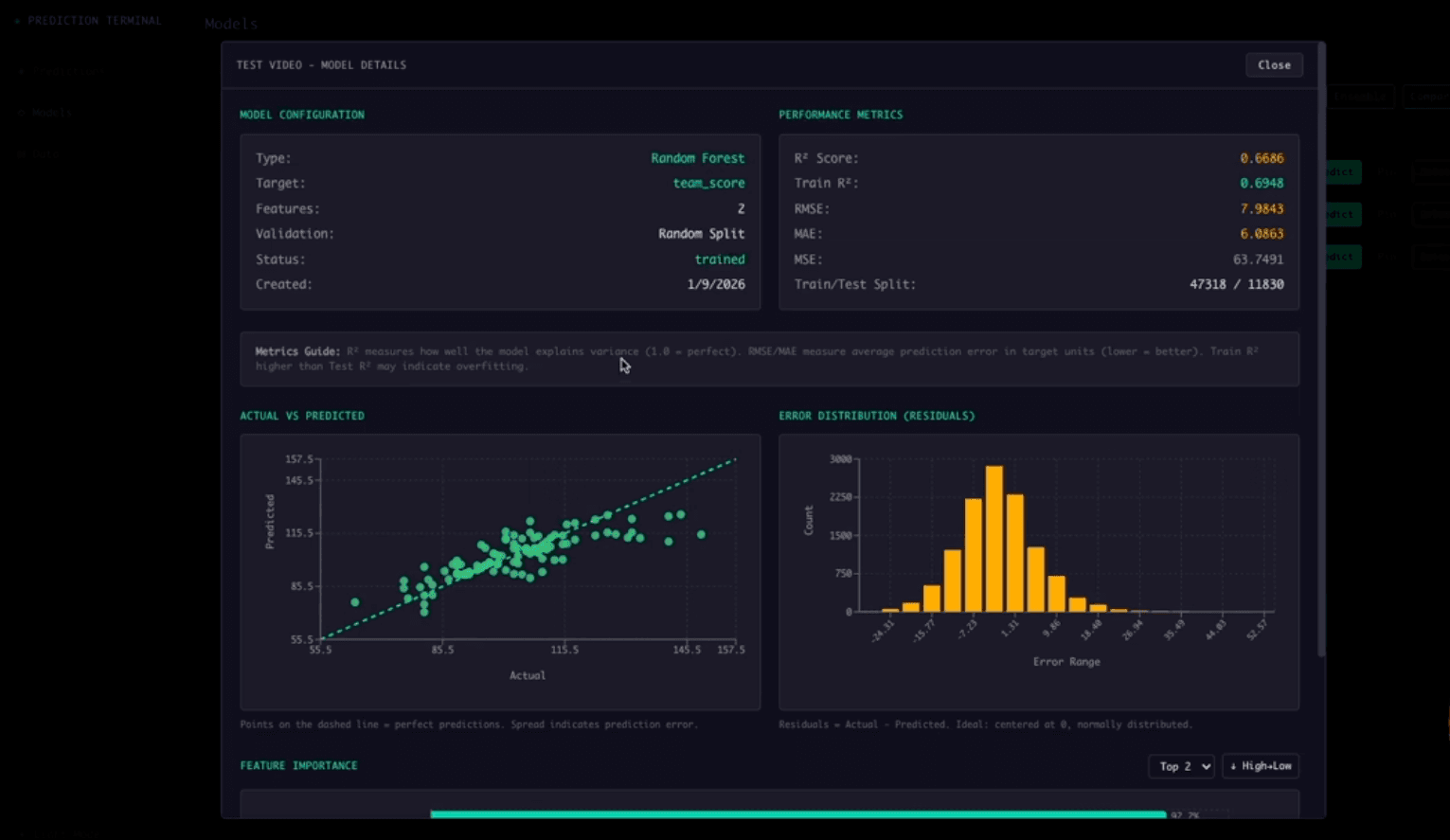1450x840 pixels.
Task: Click the trained status value in Model Configuration
Action: pyautogui.click(x=720, y=259)
